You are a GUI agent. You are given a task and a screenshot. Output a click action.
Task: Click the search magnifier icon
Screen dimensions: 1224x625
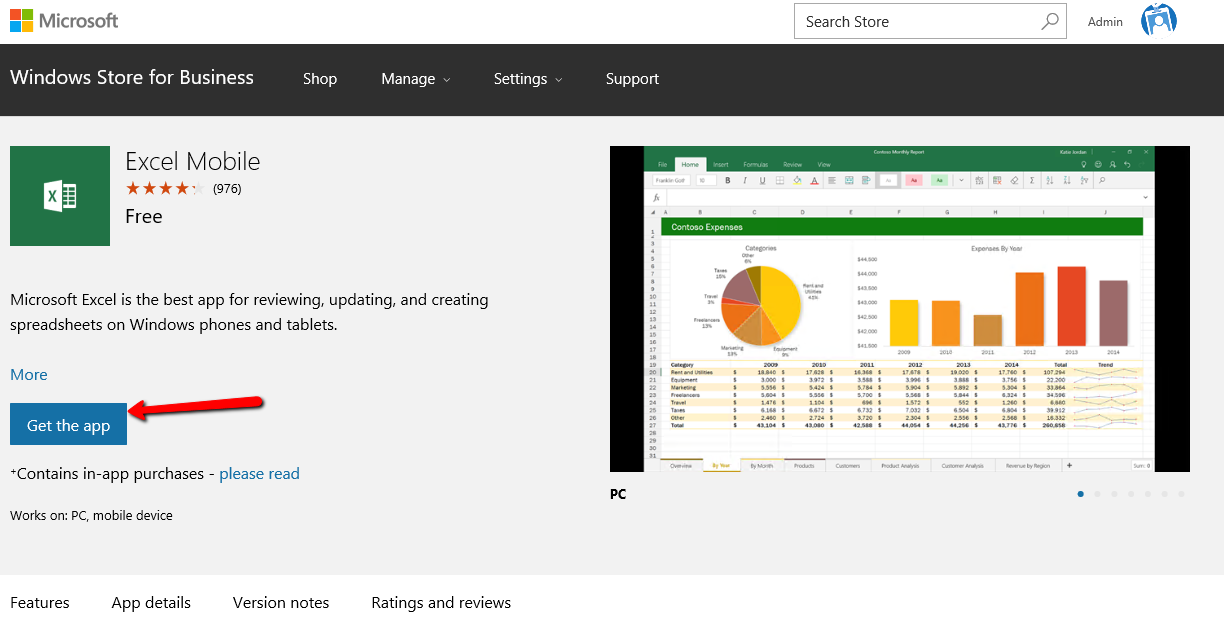point(1049,21)
